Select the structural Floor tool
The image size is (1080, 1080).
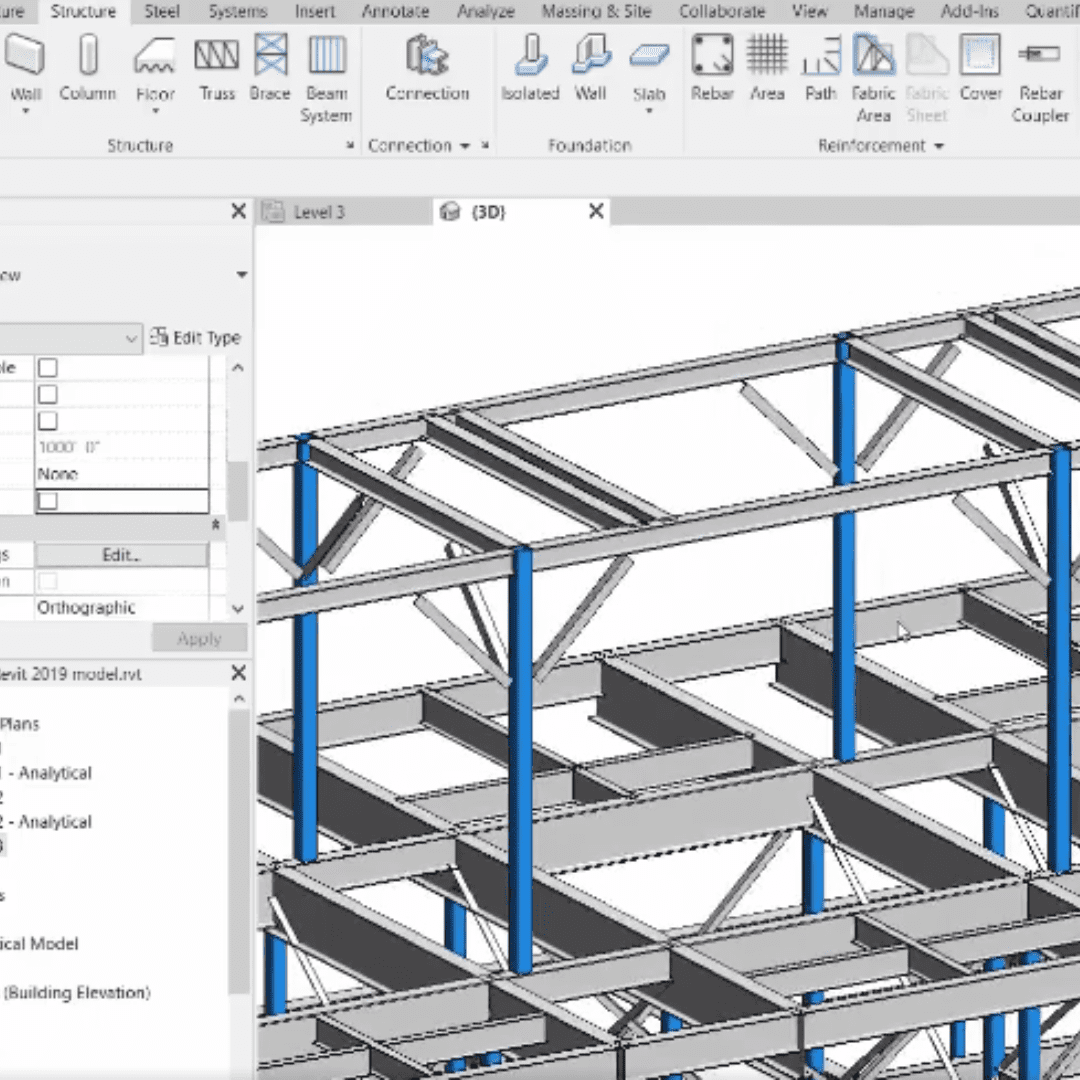click(155, 70)
